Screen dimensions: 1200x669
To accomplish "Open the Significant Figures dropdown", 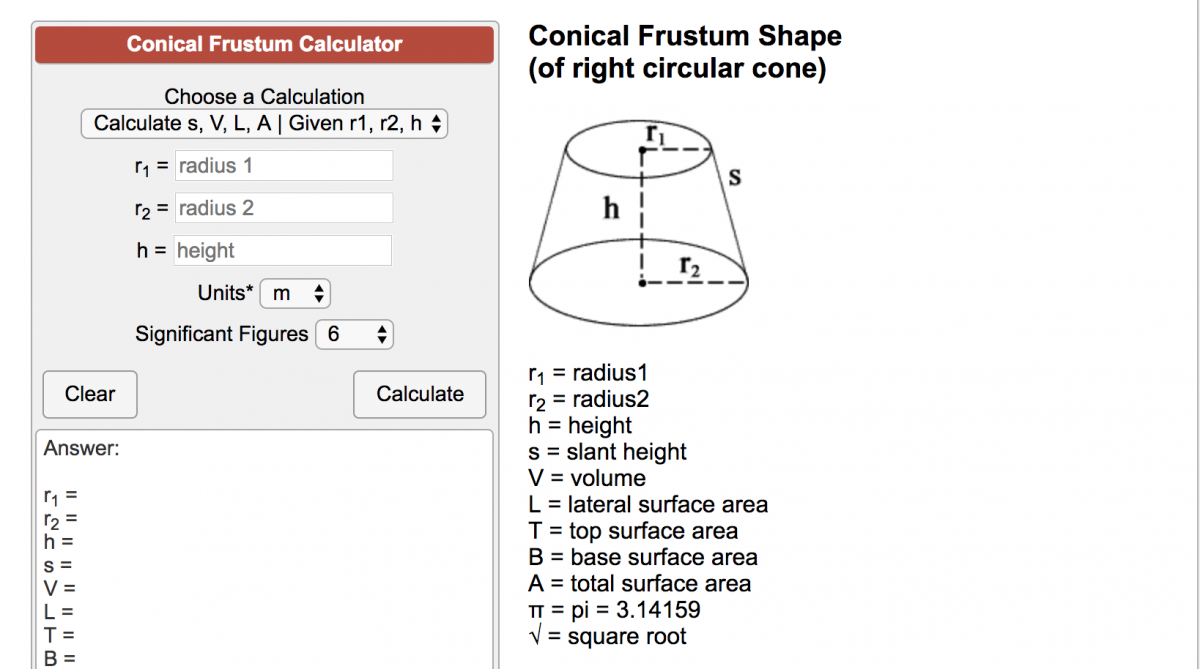I will point(354,334).
